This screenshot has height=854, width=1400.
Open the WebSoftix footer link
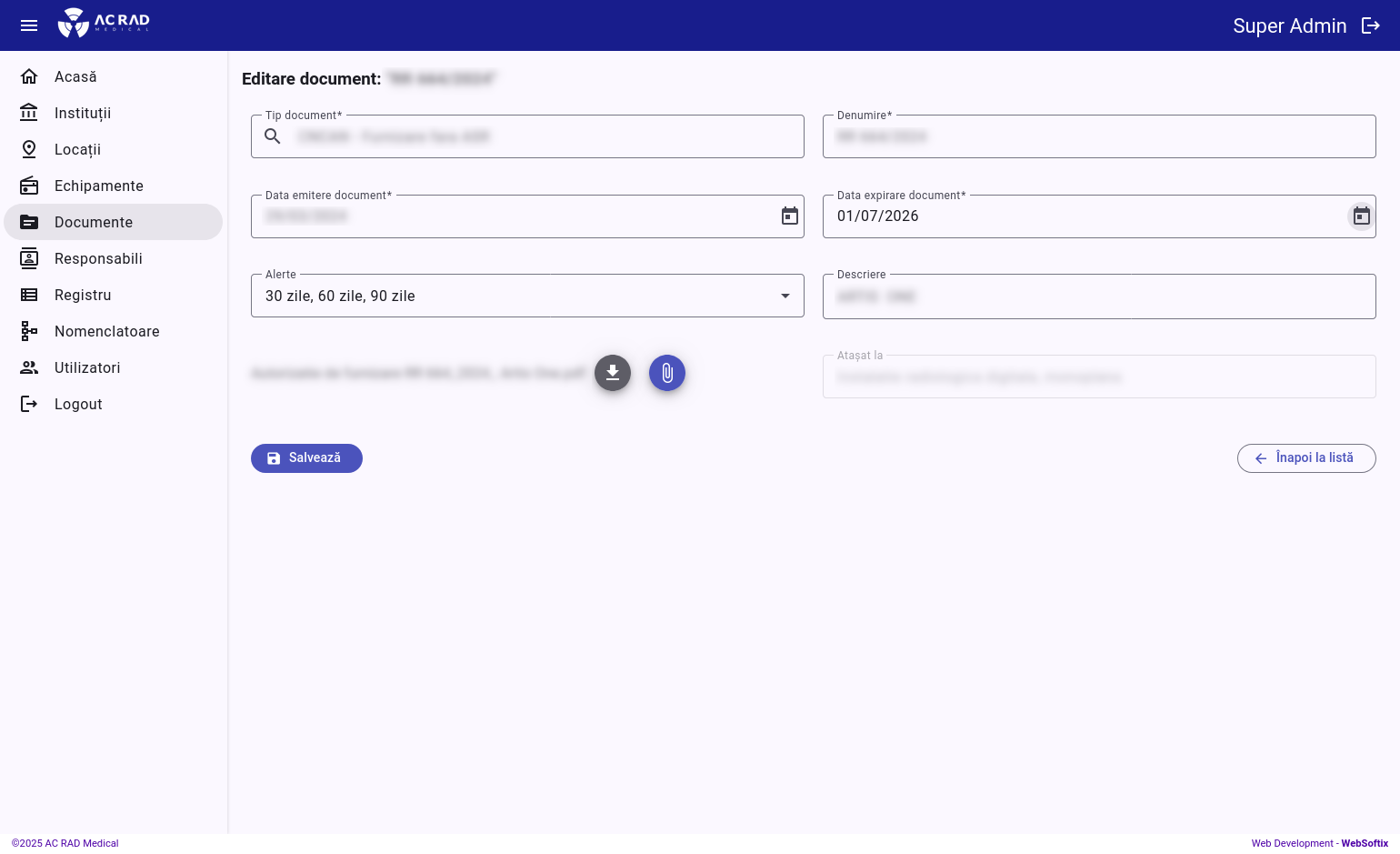(1365, 843)
